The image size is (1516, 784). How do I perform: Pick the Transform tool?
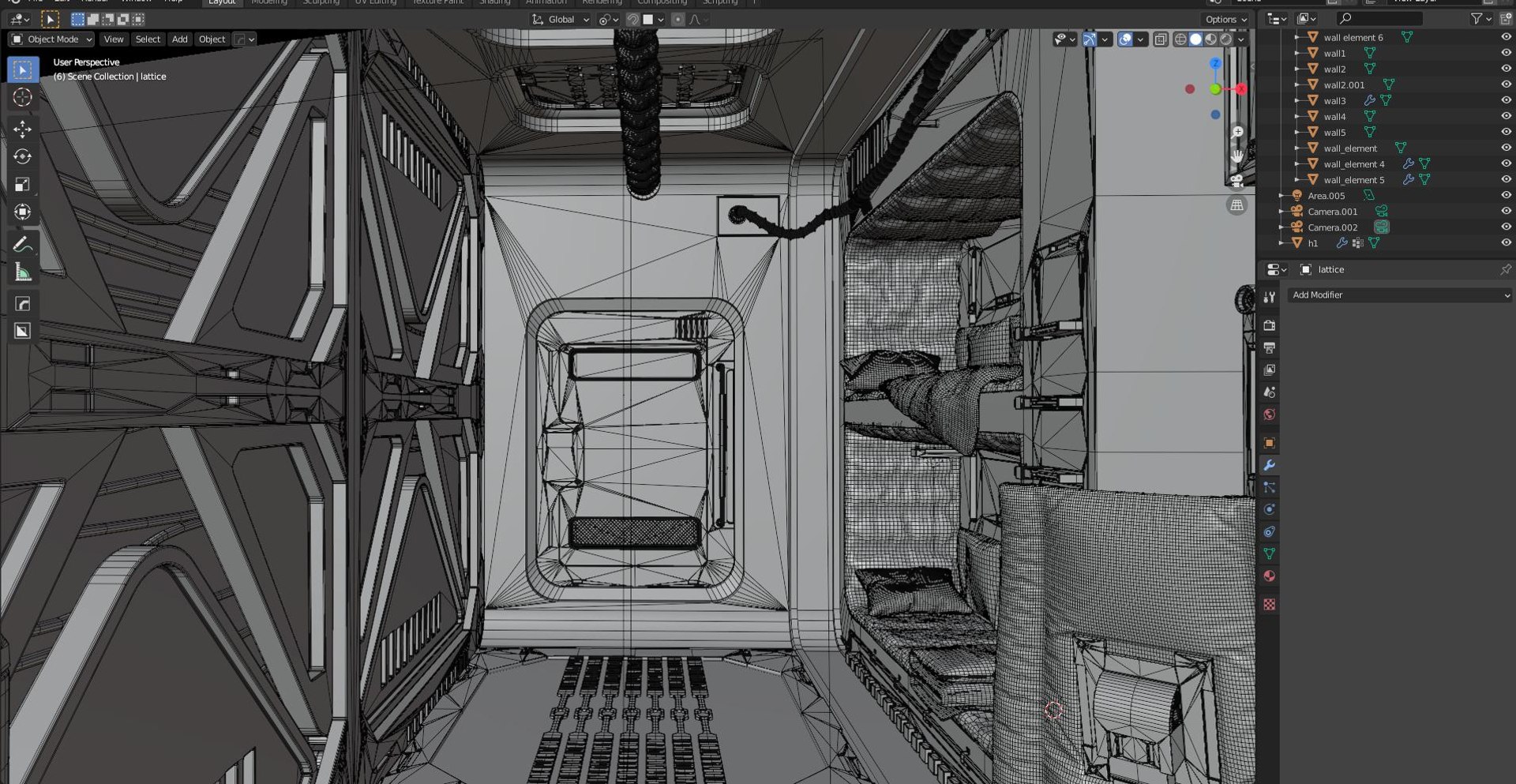pos(22,212)
